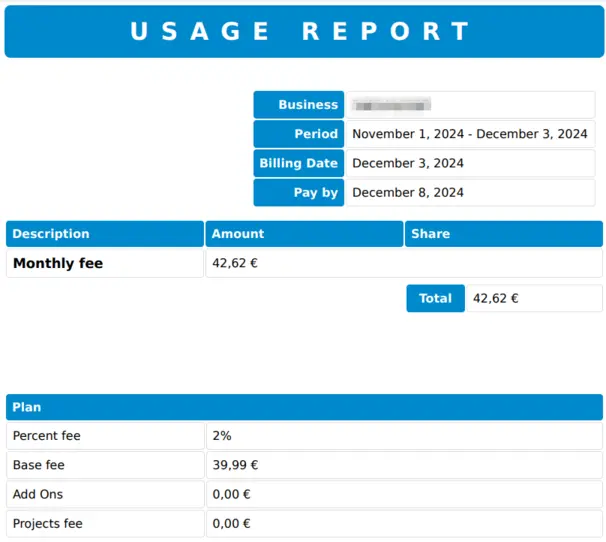Click the blurred business name value
The height and width of the screenshot is (542, 606).
pos(393,105)
